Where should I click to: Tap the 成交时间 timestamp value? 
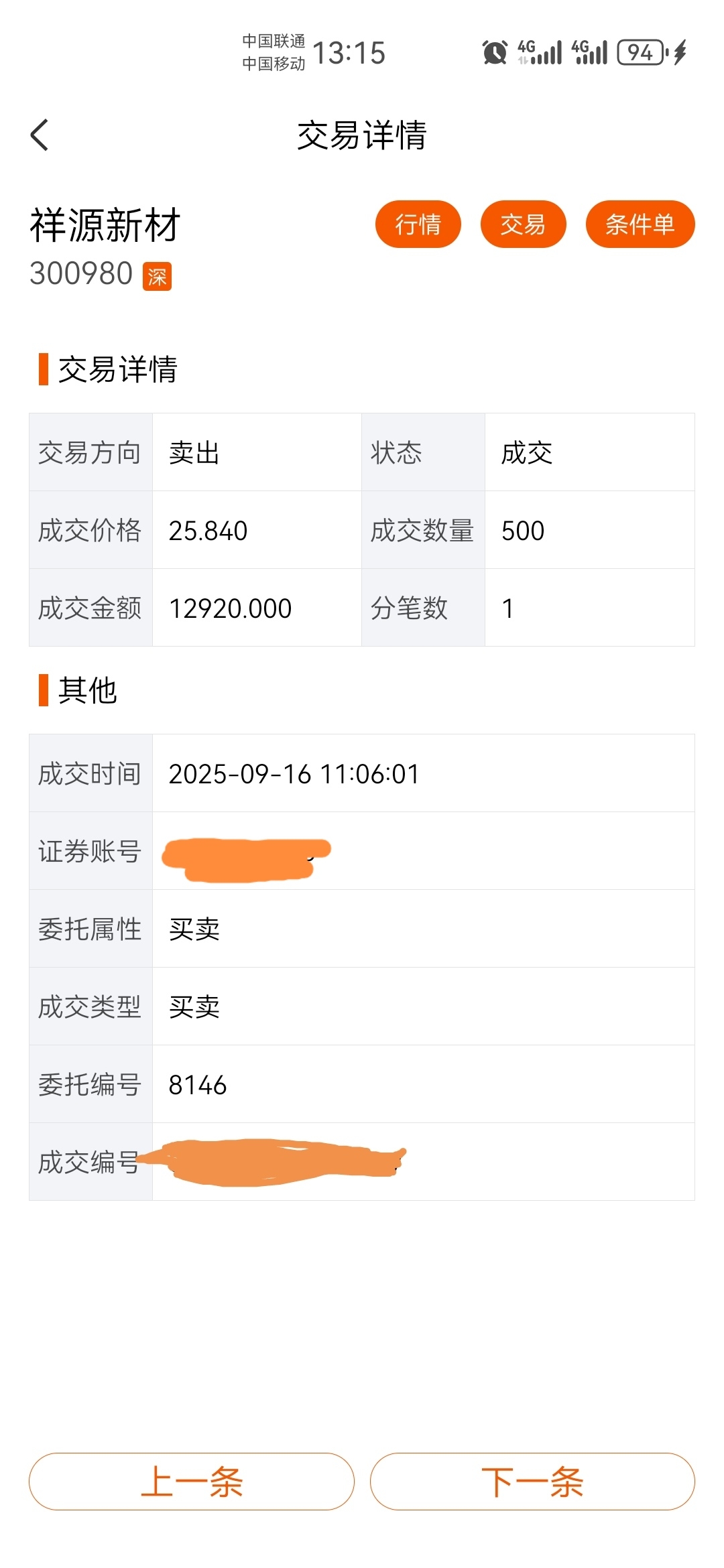pyautogui.click(x=294, y=774)
